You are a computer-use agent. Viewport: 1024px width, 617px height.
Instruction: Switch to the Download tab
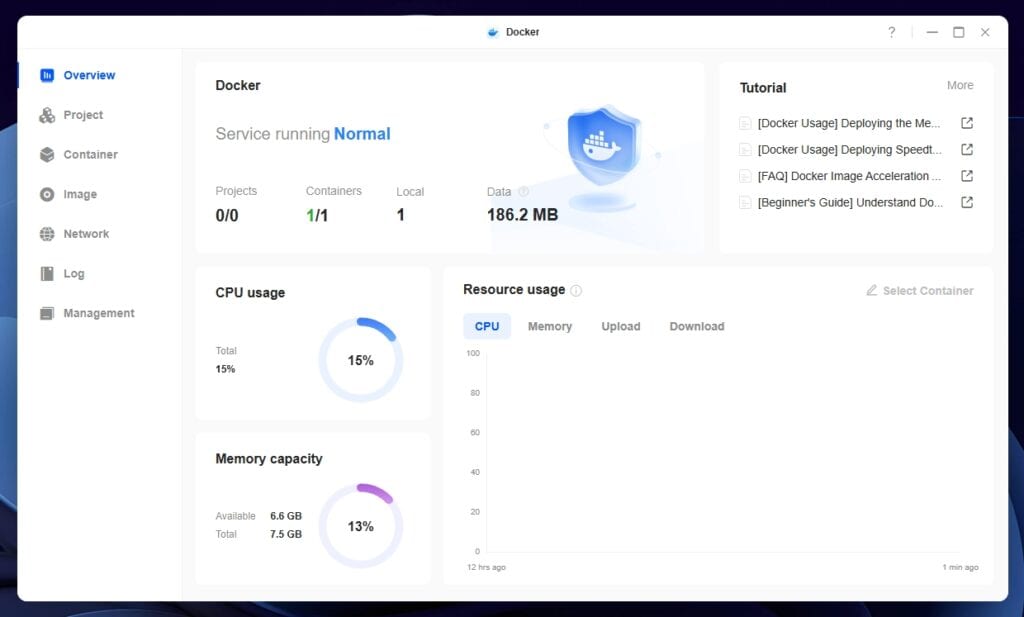(x=697, y=326)
